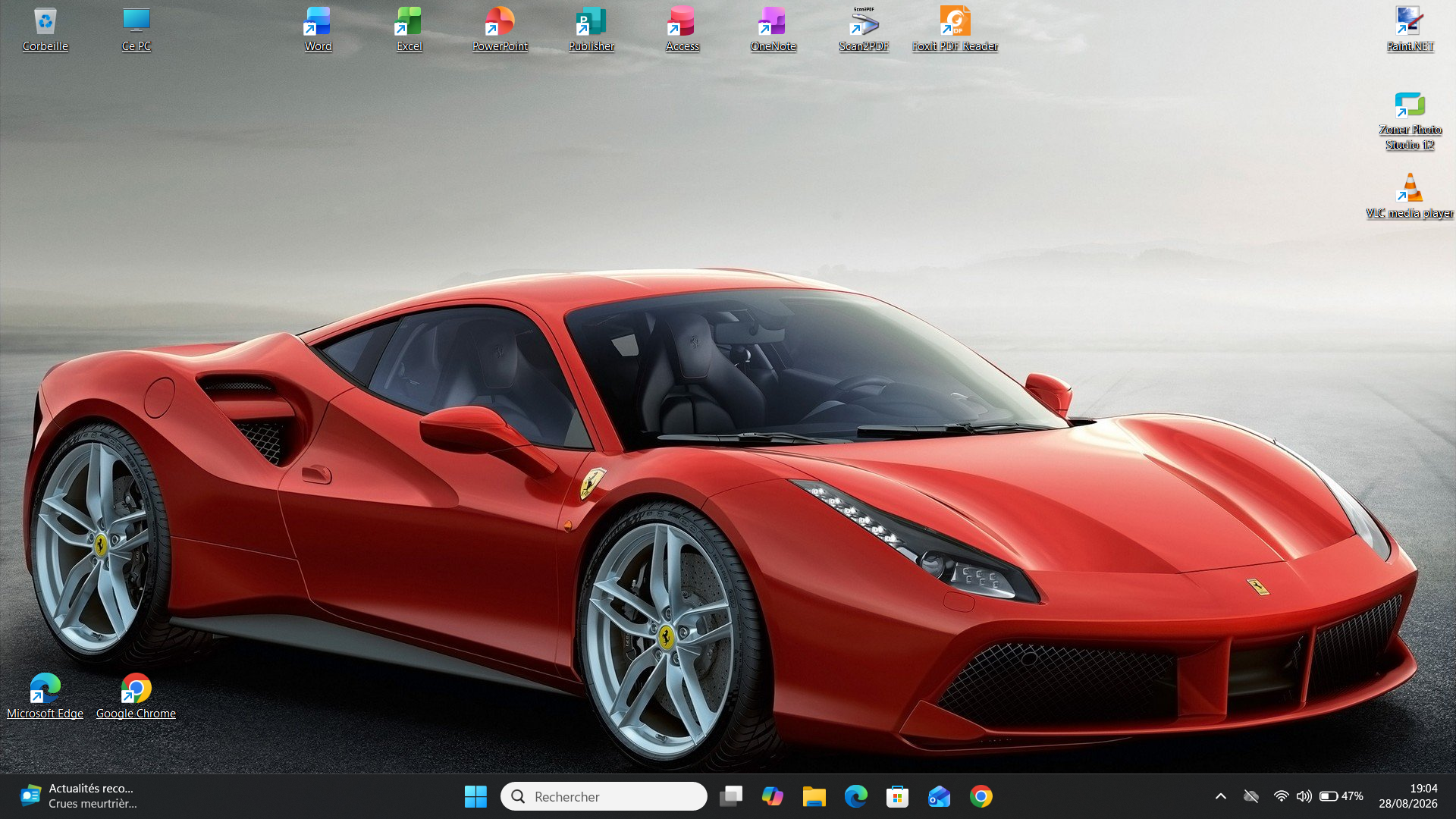
Task: Select the VLC media player shortcut
Action: (x=1410, y=196)
